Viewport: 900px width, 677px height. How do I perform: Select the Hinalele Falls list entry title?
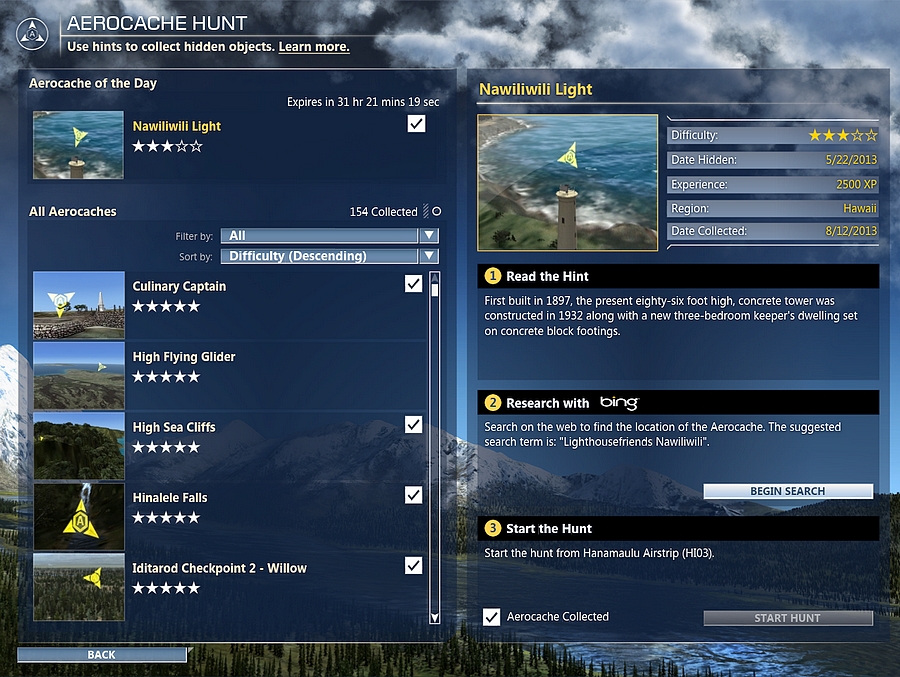click(170, 498)
